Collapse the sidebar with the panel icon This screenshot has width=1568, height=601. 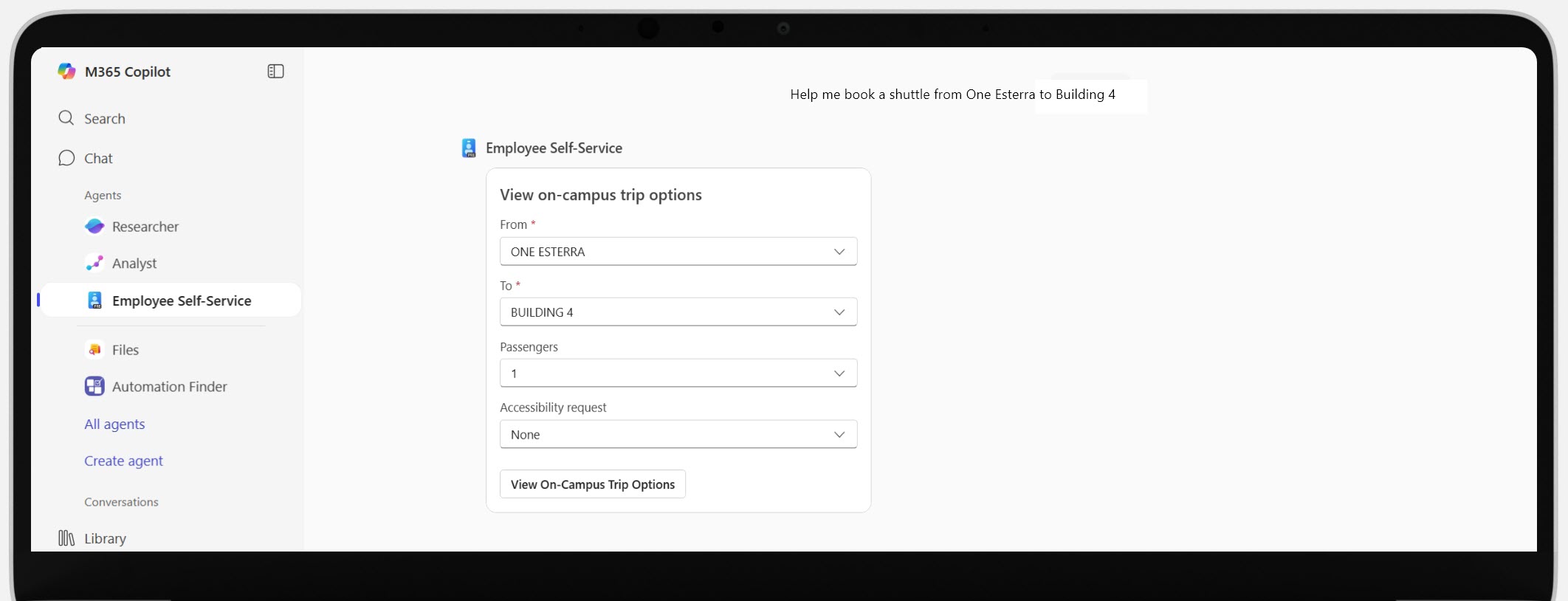[x=275, y=71]
